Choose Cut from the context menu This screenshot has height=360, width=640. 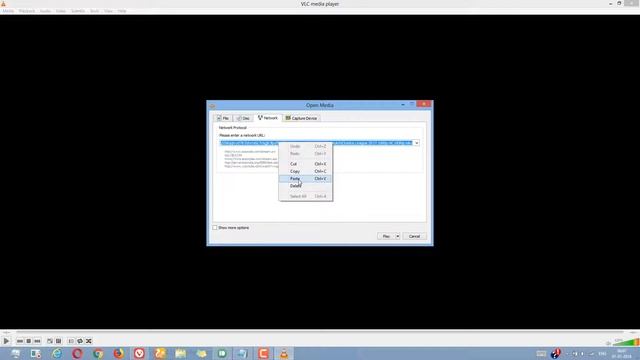(x=305, y=164)
